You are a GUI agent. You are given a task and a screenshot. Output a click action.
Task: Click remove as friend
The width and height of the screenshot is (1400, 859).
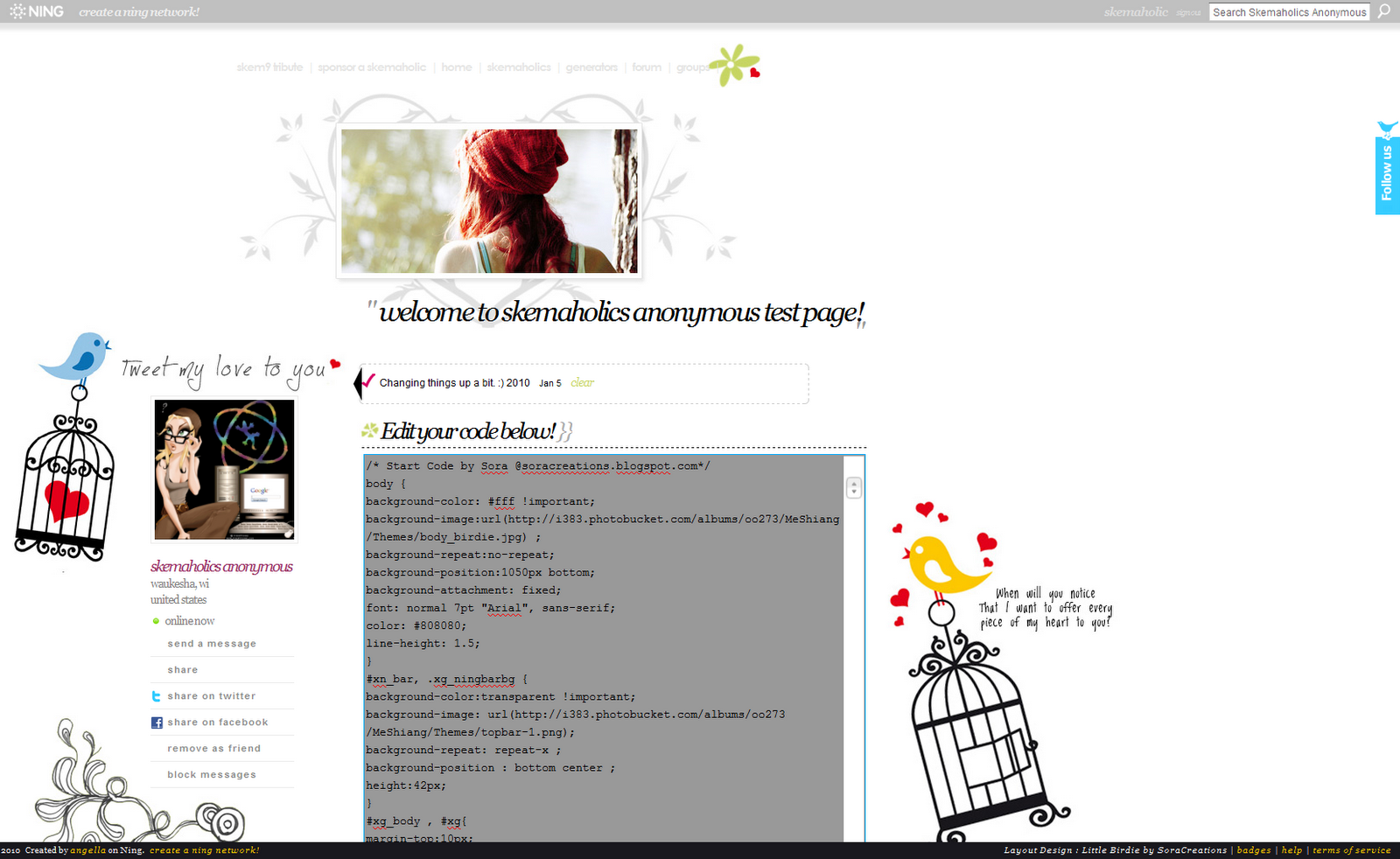click(214, 749)
